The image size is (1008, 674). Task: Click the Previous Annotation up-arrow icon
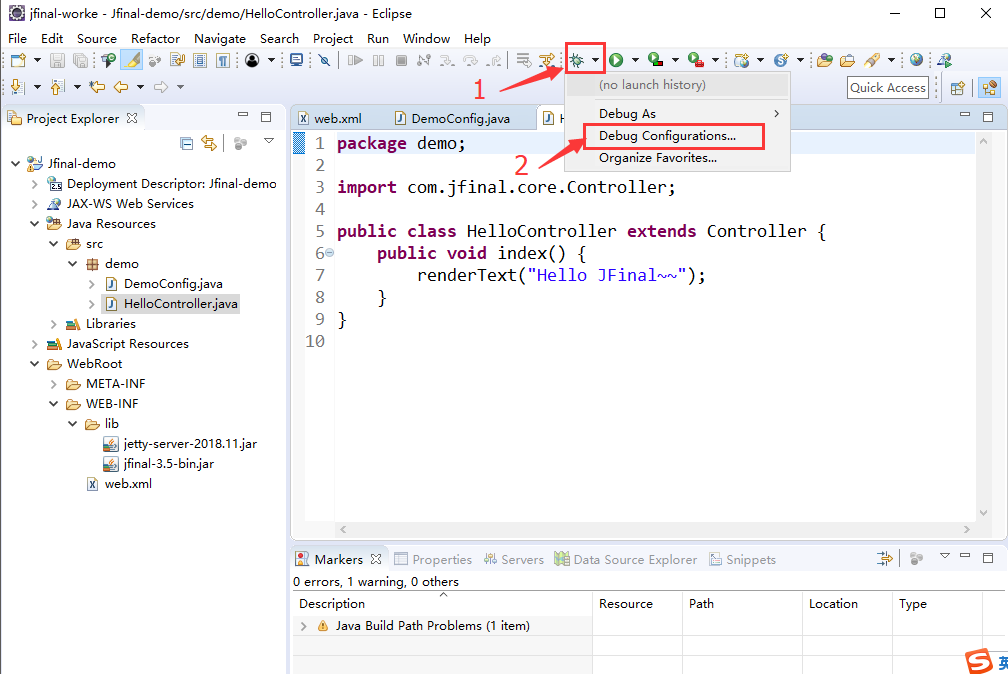pos(58,87)
